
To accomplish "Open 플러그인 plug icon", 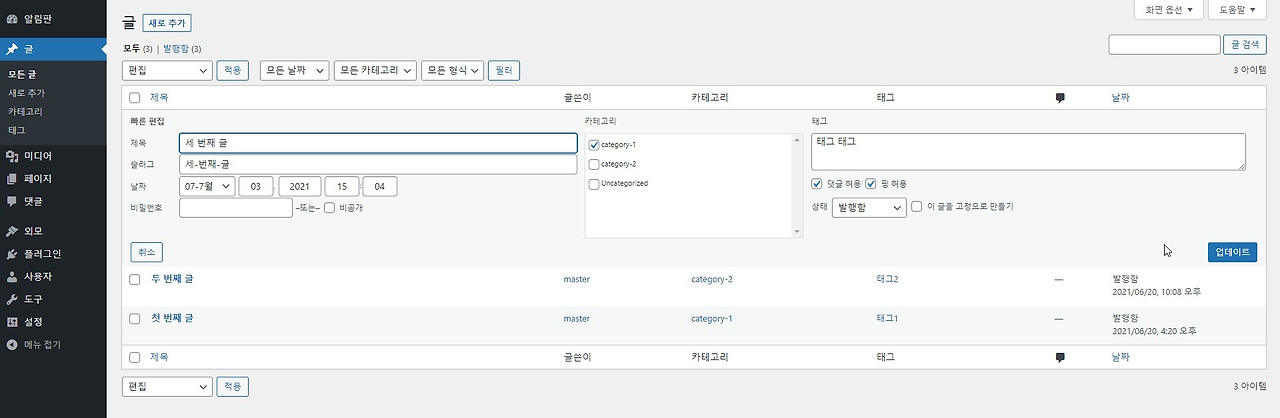I will (x=12, y=254).
